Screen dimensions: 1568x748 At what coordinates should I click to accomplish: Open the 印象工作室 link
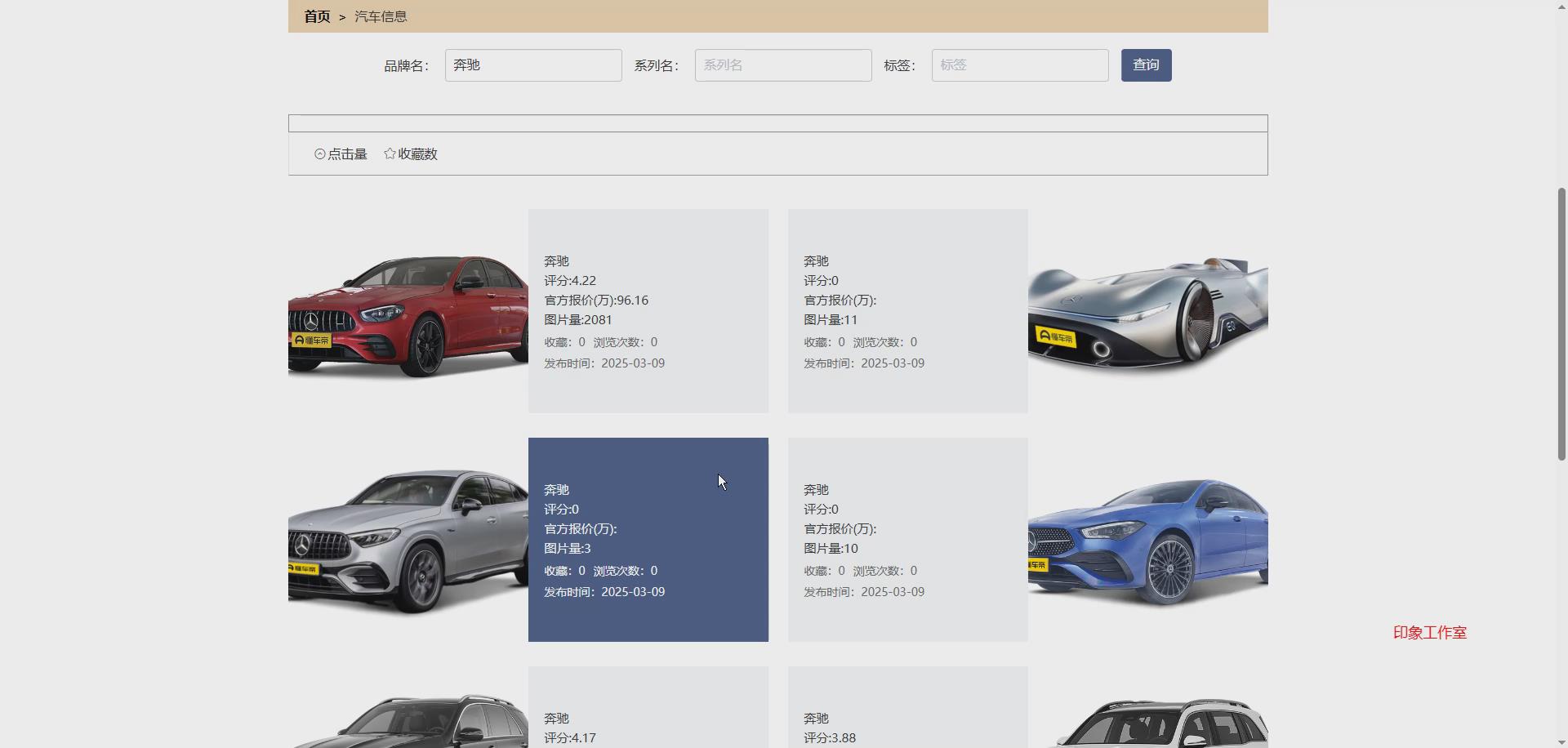click(1428, 633)
